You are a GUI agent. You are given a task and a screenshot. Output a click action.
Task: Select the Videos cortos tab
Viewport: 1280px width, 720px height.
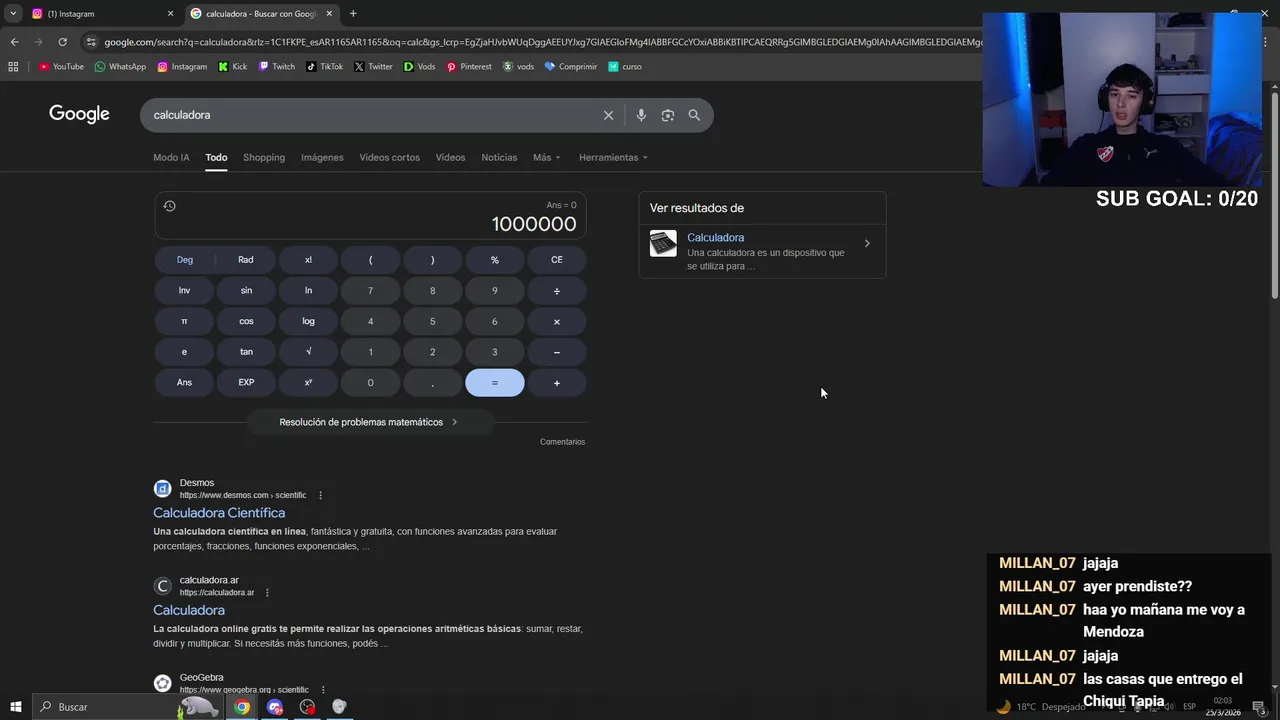click(390, 157)
